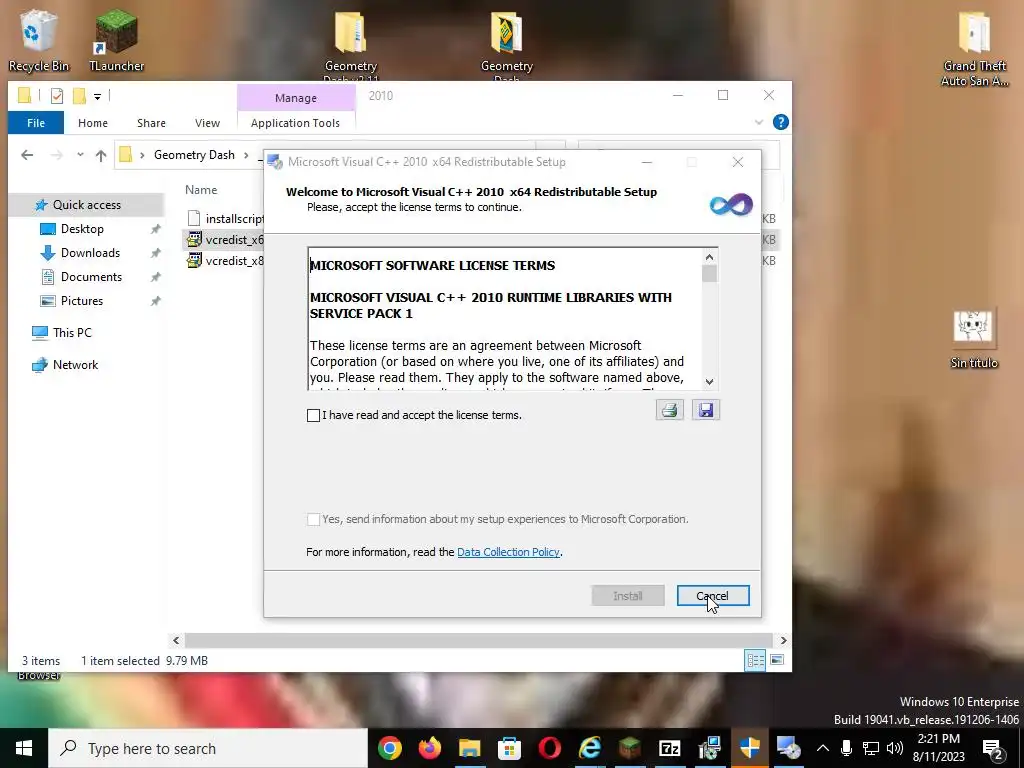Go up one folder level
Screen dimensions: 1024x768
(x=101, y=155)
